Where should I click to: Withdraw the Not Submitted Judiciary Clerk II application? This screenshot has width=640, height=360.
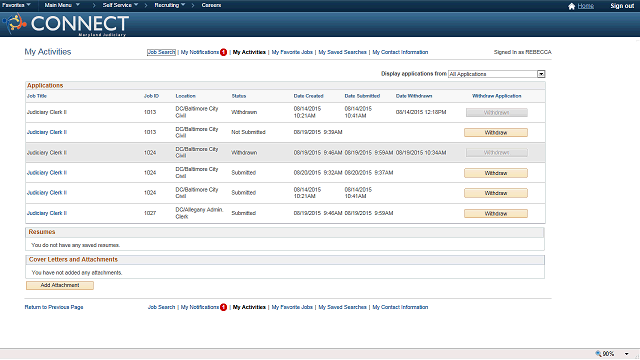pyautogui.click(x=496, y=133)
